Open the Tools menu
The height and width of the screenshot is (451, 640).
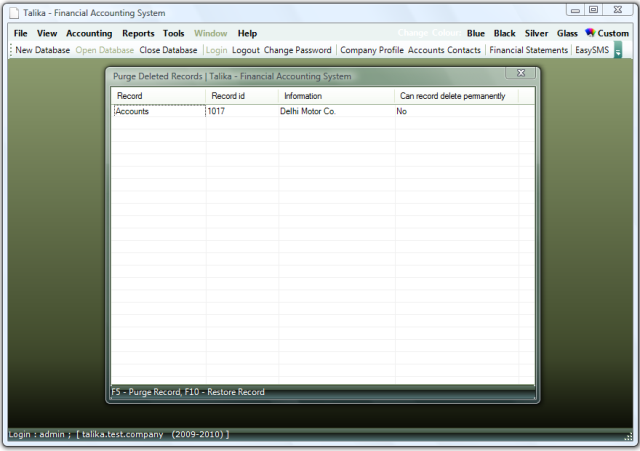174,33
